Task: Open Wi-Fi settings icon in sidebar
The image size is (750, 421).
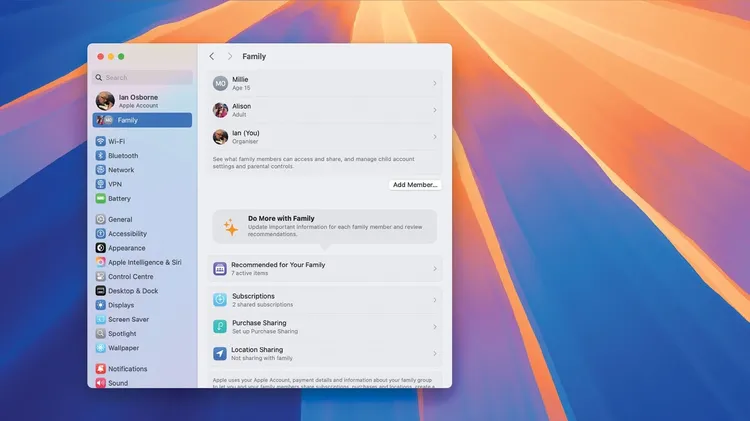Action: 100,141
